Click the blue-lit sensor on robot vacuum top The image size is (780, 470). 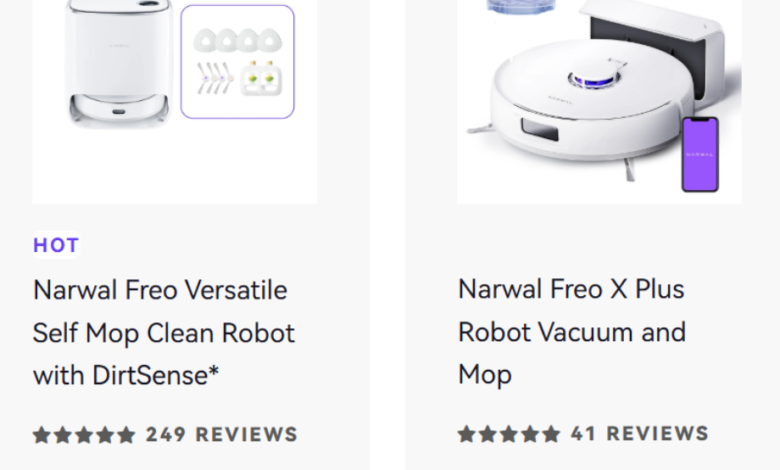tap(589, 80)
